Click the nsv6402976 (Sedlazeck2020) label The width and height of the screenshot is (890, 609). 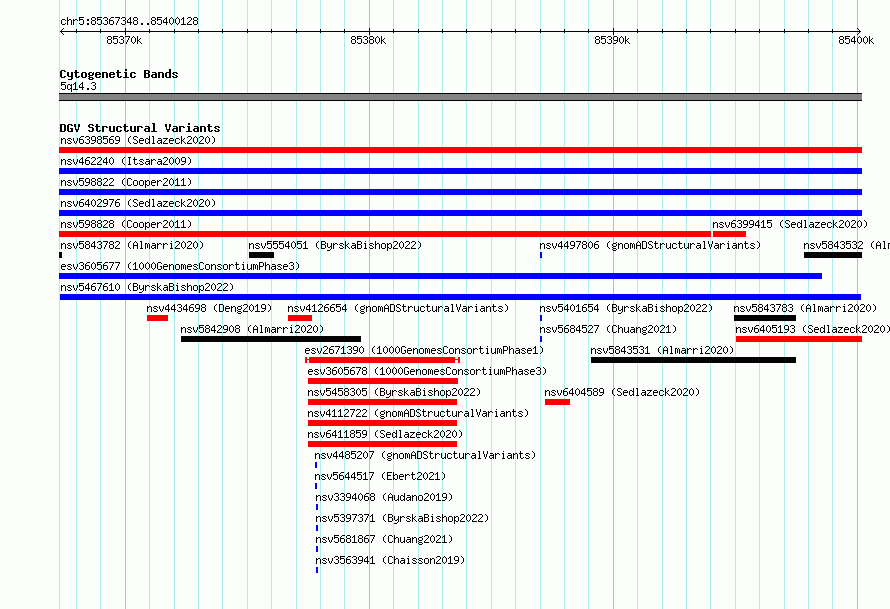click(x=138, y=203)
